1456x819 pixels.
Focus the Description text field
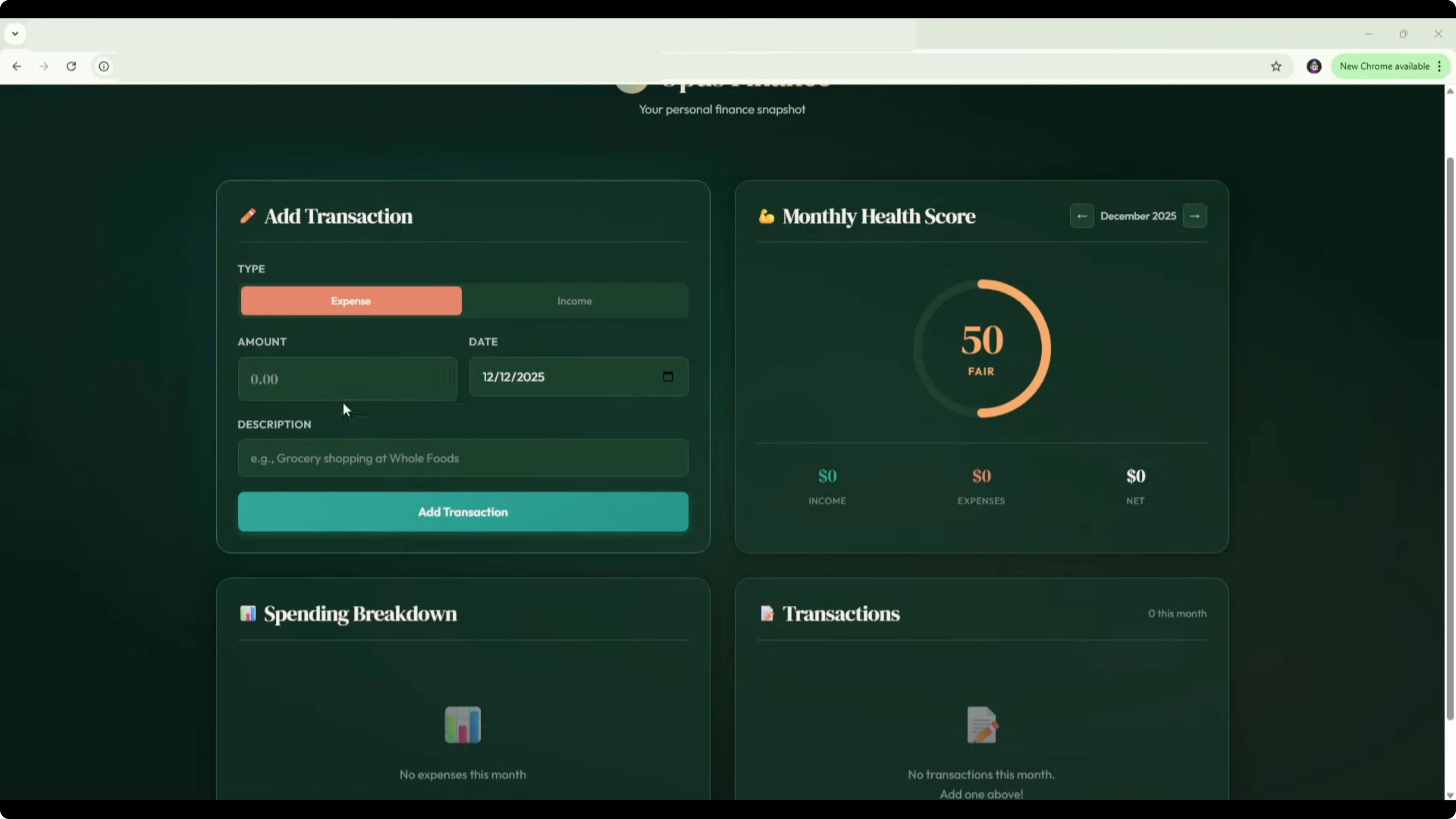tap(463, 458)
